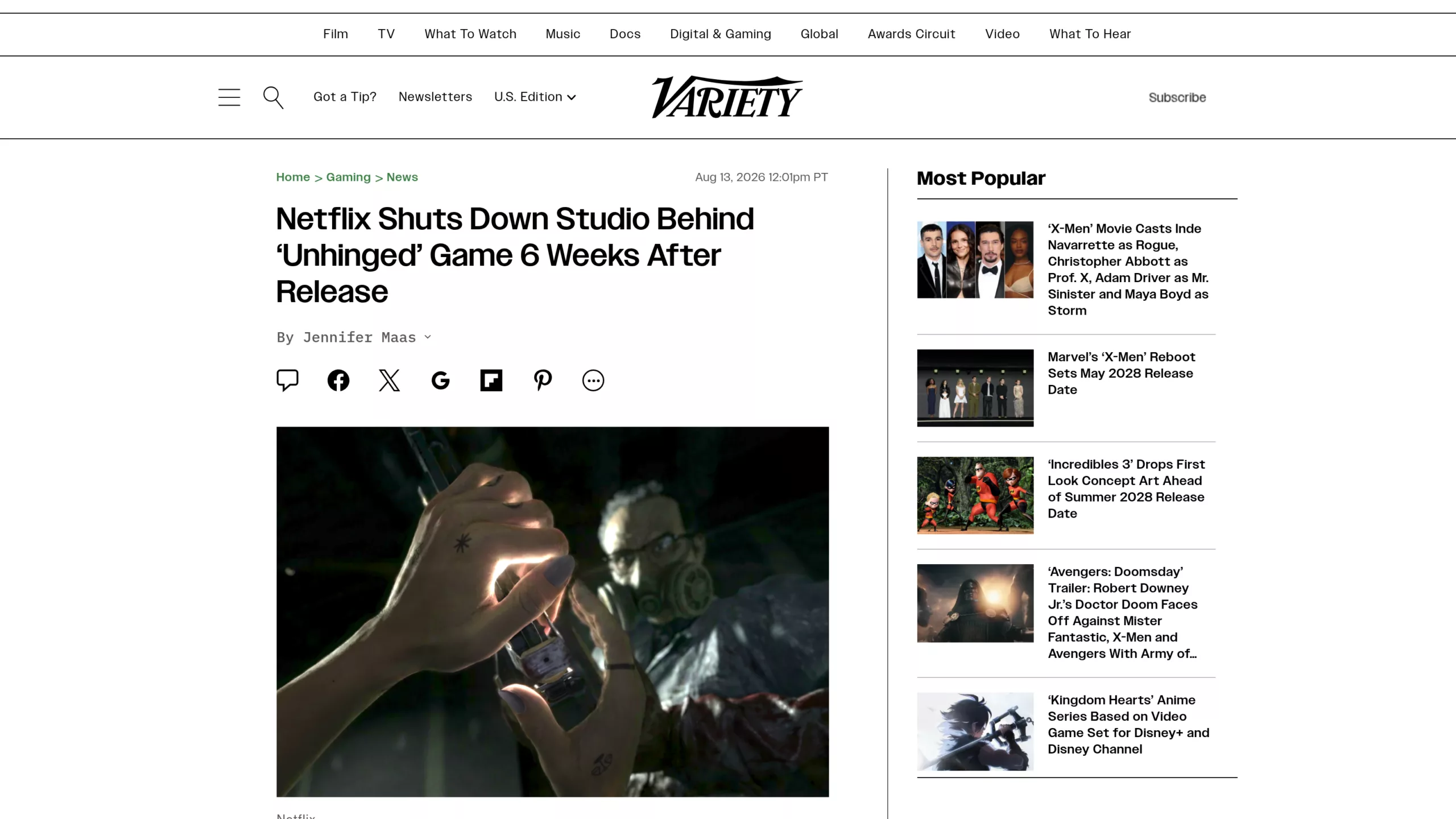Click the Aug 13, 2026 timestamp
Screen dimensions: 1456x819
[x=761, y=177]
